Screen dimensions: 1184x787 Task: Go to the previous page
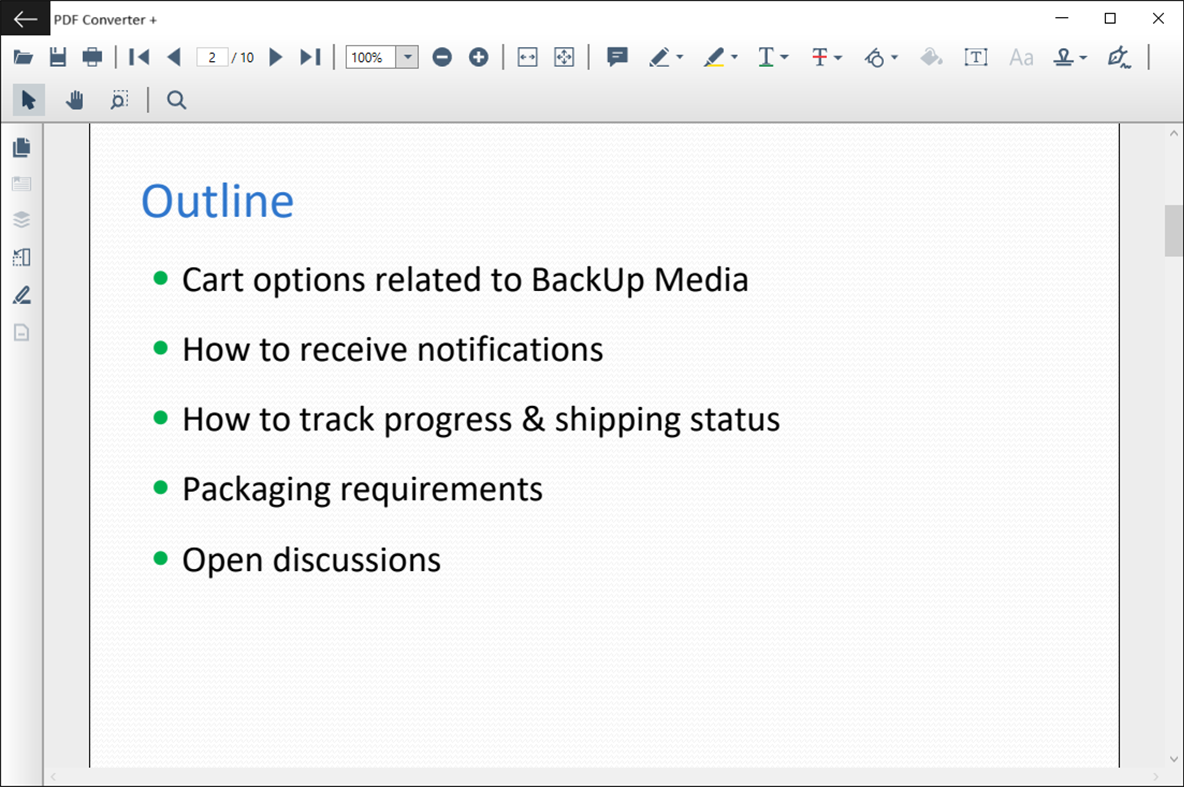(174, 57)
